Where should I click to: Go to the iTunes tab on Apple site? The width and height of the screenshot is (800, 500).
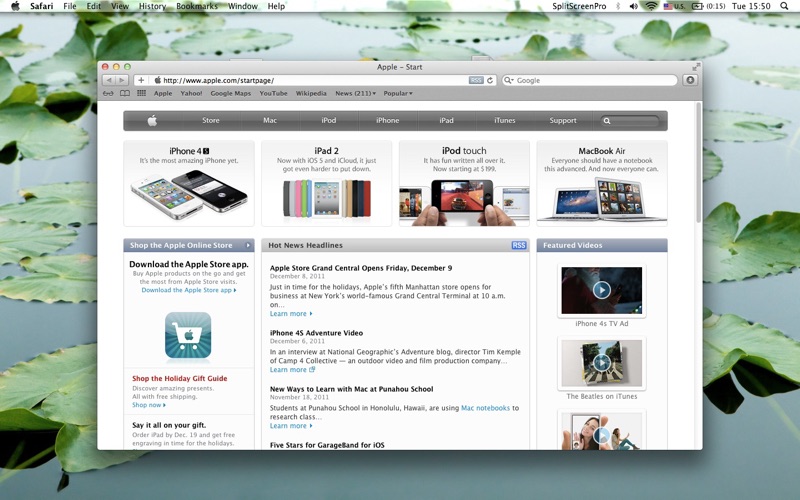[x=505, y=120]
